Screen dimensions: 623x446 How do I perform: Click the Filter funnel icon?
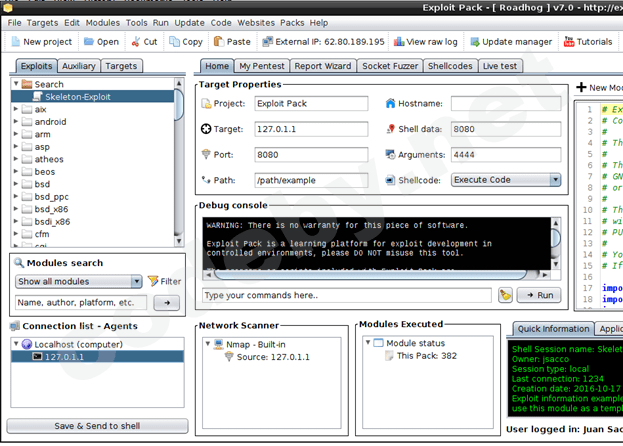(x=153, y=282)
